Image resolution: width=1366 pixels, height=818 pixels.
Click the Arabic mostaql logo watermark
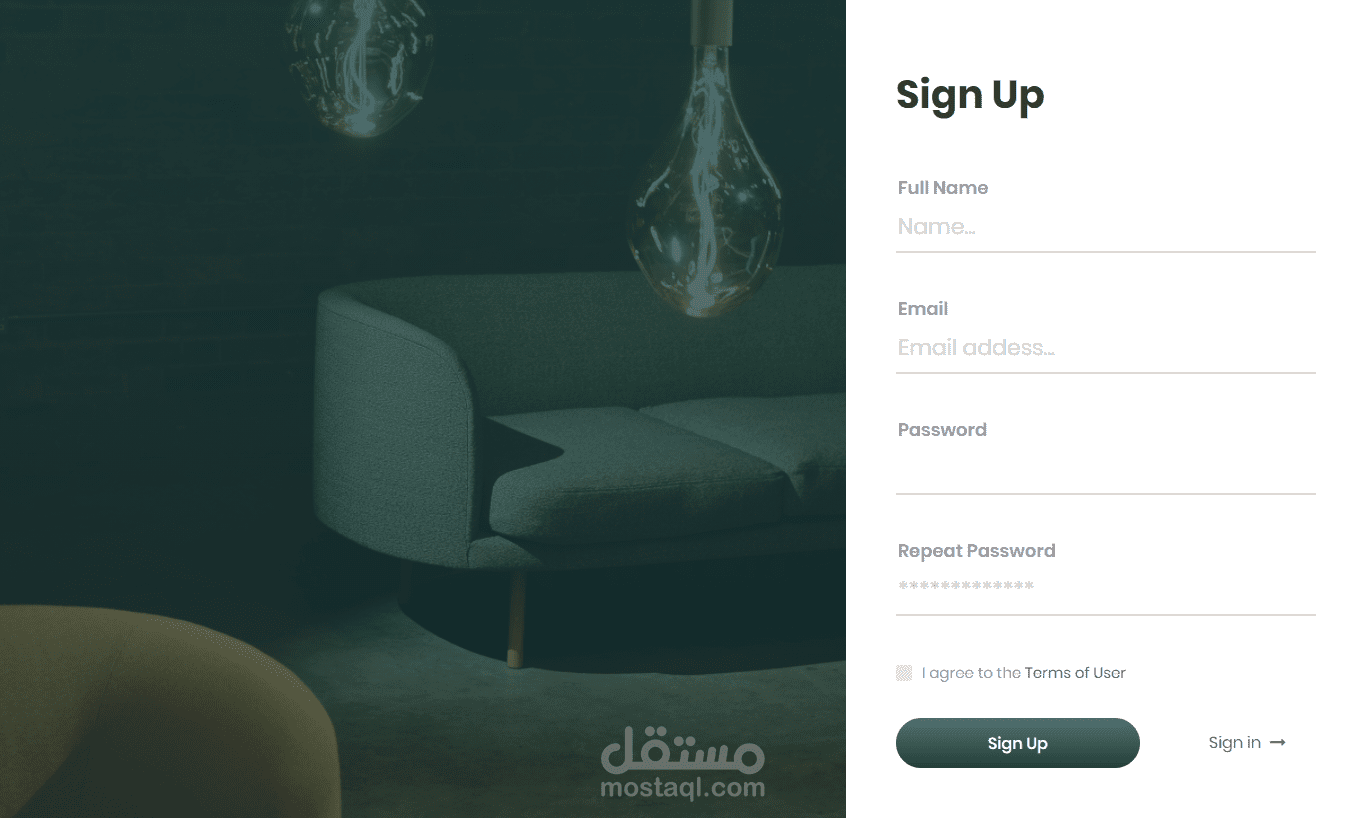[683, 748]
